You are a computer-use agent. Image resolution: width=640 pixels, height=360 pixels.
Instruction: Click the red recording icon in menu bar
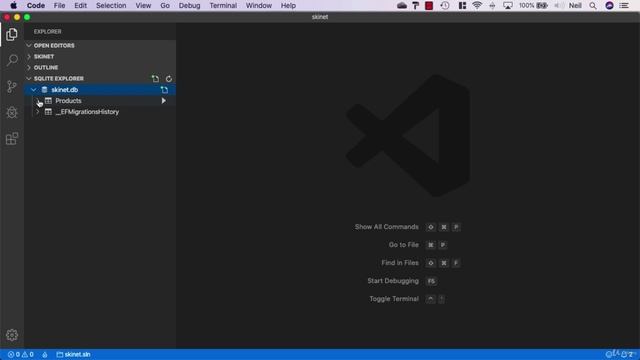click(429, 6)
